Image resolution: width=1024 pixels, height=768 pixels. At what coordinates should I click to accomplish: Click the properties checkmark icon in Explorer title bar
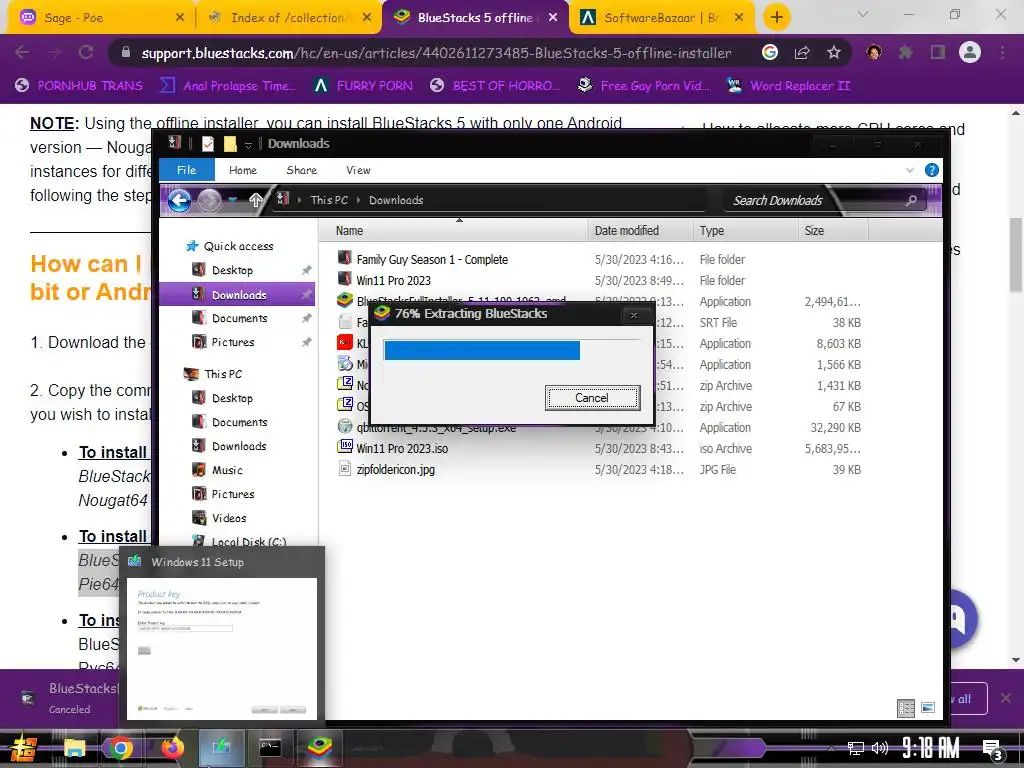coord(208,144)
